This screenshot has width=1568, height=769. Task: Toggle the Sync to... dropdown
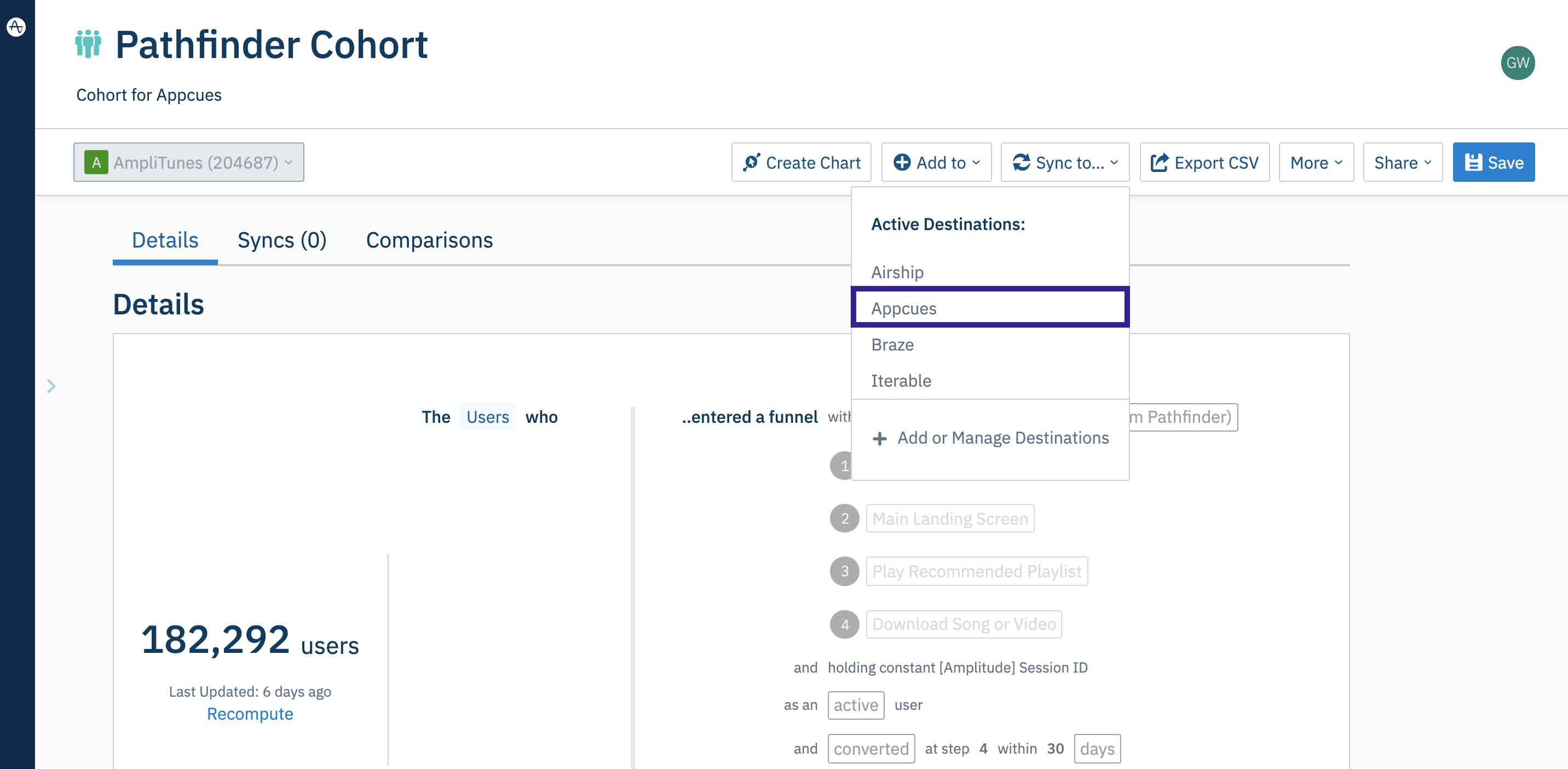tap(1065, 163)
